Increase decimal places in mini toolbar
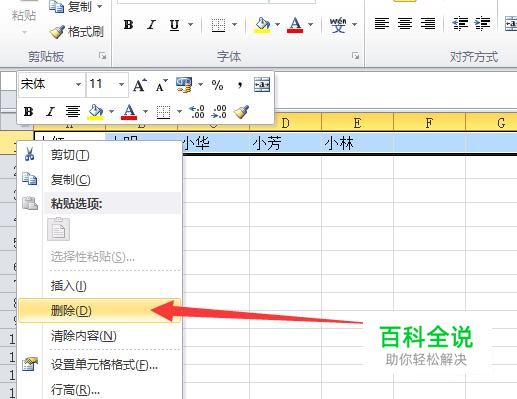Screen dimensions: 517x399 click(197, 112)
